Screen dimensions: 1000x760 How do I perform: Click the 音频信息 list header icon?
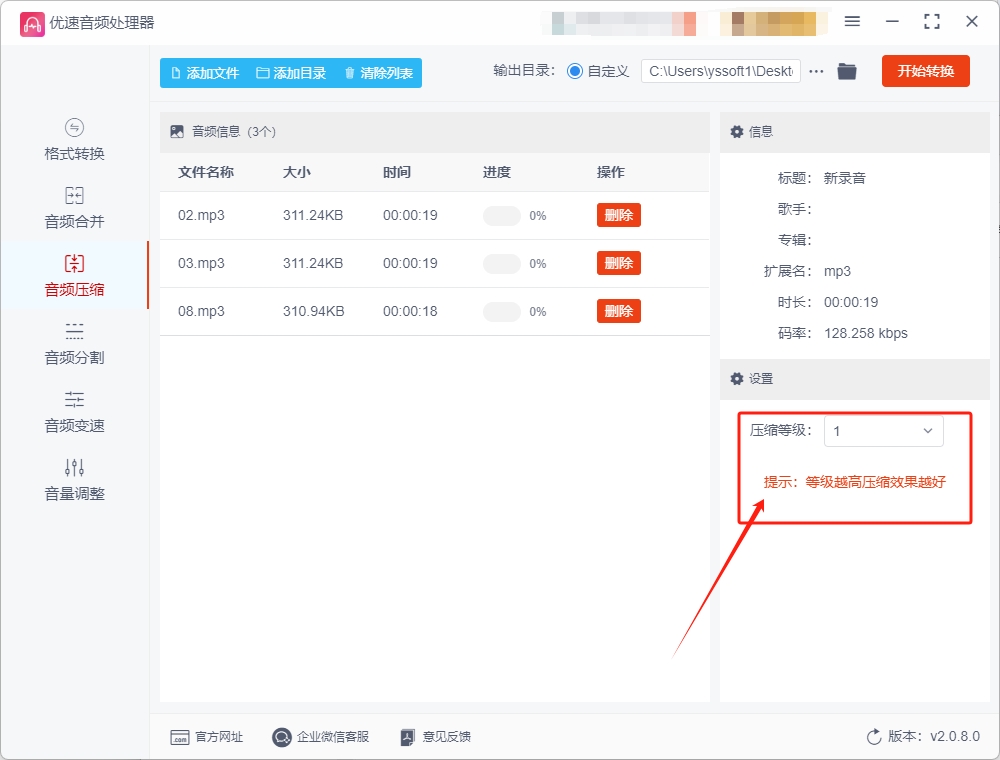[177, 132]
